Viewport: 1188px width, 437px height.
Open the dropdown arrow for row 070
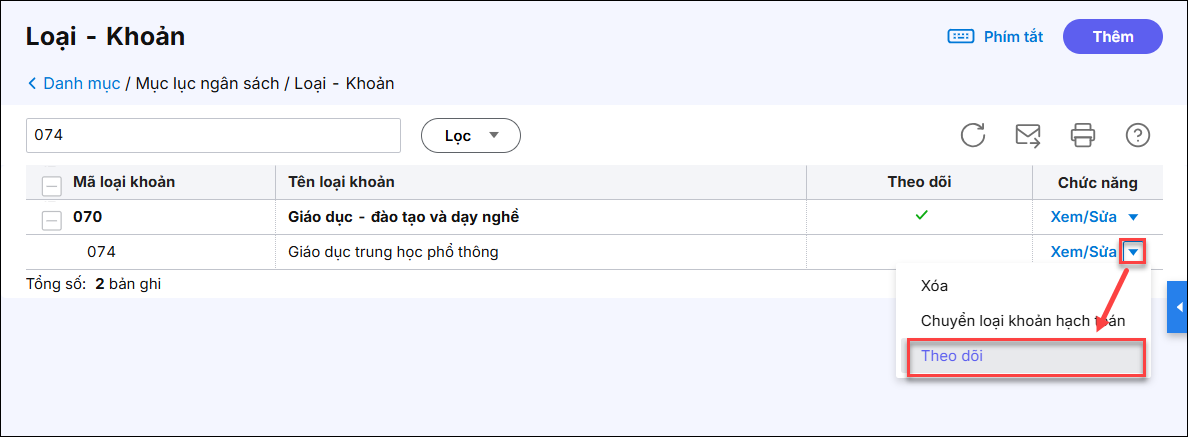point(1133,217)
